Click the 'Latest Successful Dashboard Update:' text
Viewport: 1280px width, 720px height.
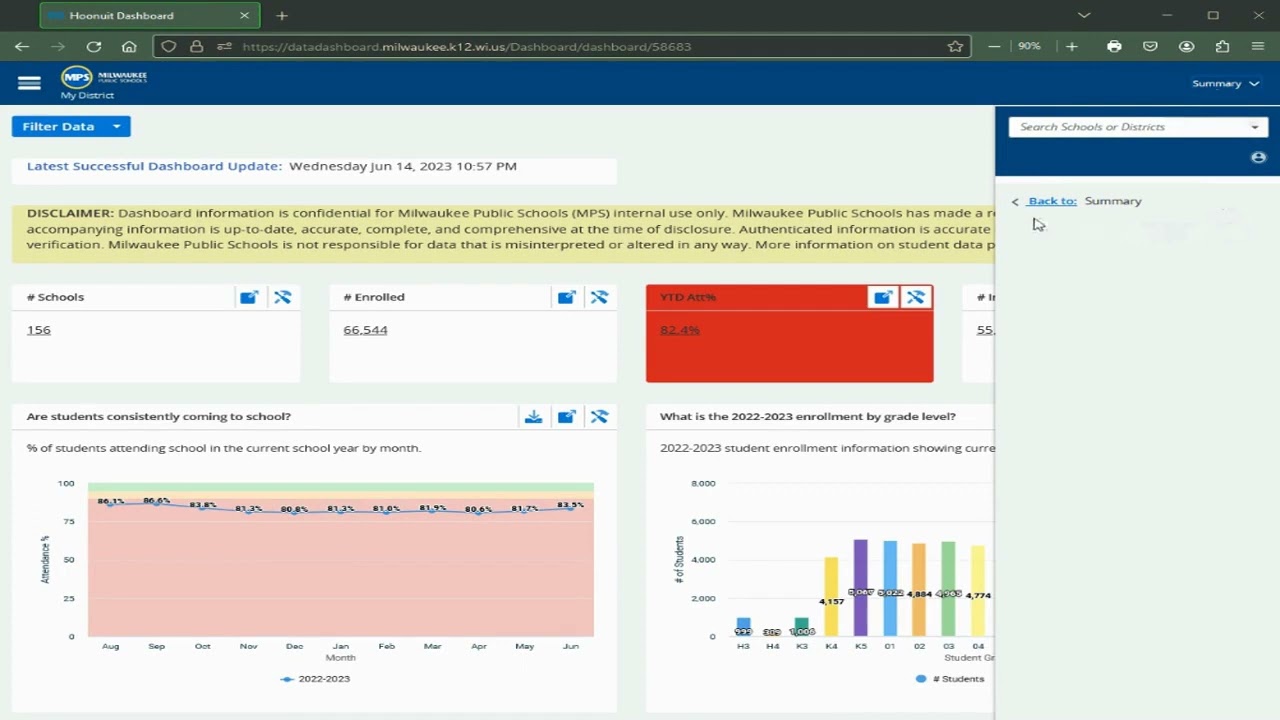pos(154,166)
